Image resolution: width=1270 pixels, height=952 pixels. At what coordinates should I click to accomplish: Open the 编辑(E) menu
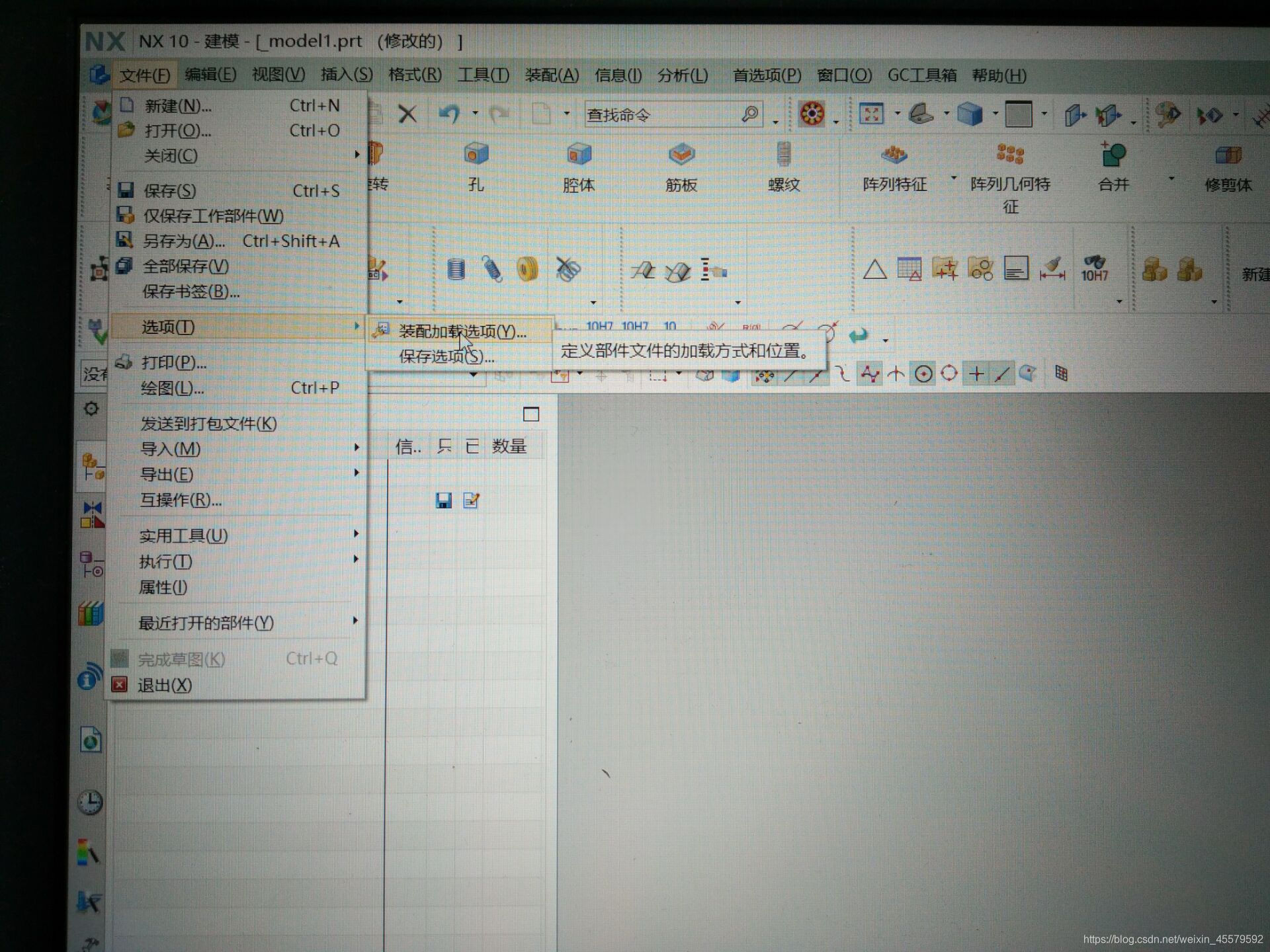[210, 74]
